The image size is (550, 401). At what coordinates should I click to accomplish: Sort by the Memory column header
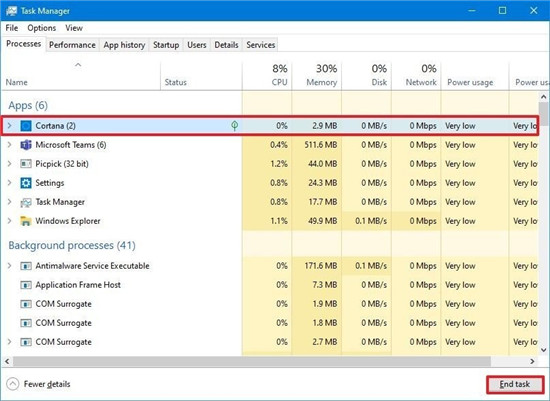pos(317,75)
